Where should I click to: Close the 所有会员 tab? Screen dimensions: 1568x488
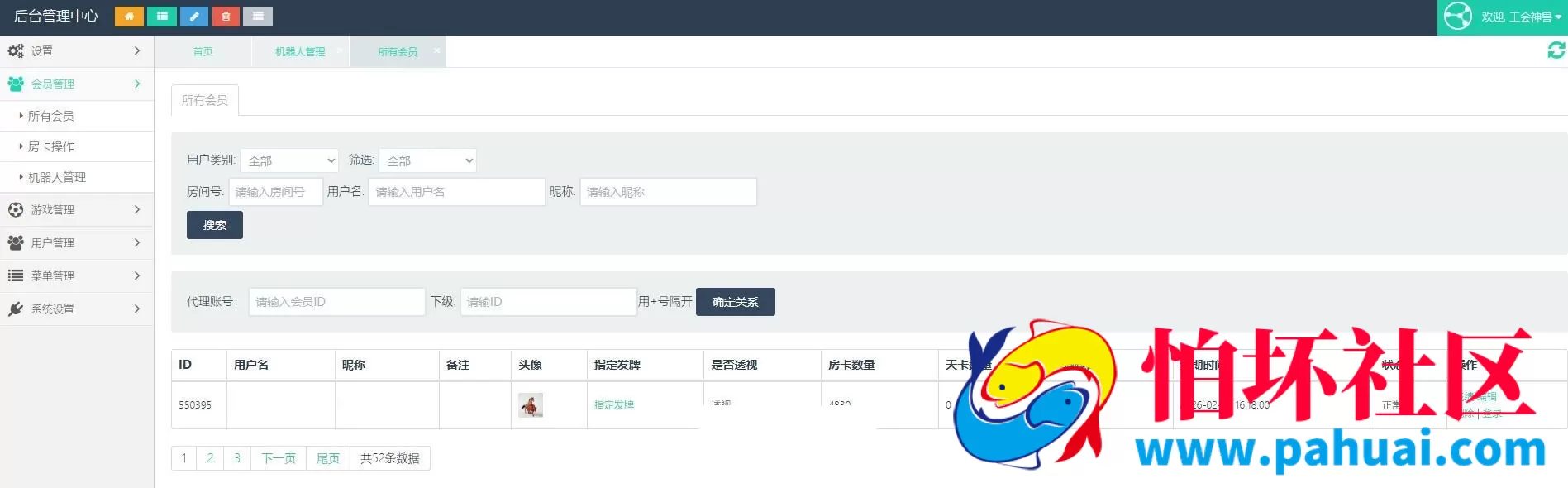tap(437, 50)
